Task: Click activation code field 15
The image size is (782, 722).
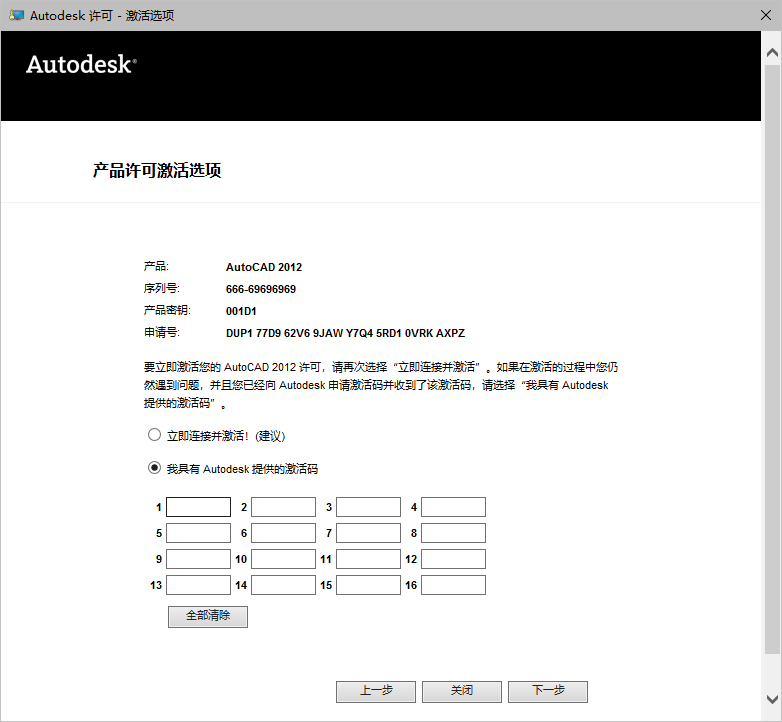Action: pos(369,585)
